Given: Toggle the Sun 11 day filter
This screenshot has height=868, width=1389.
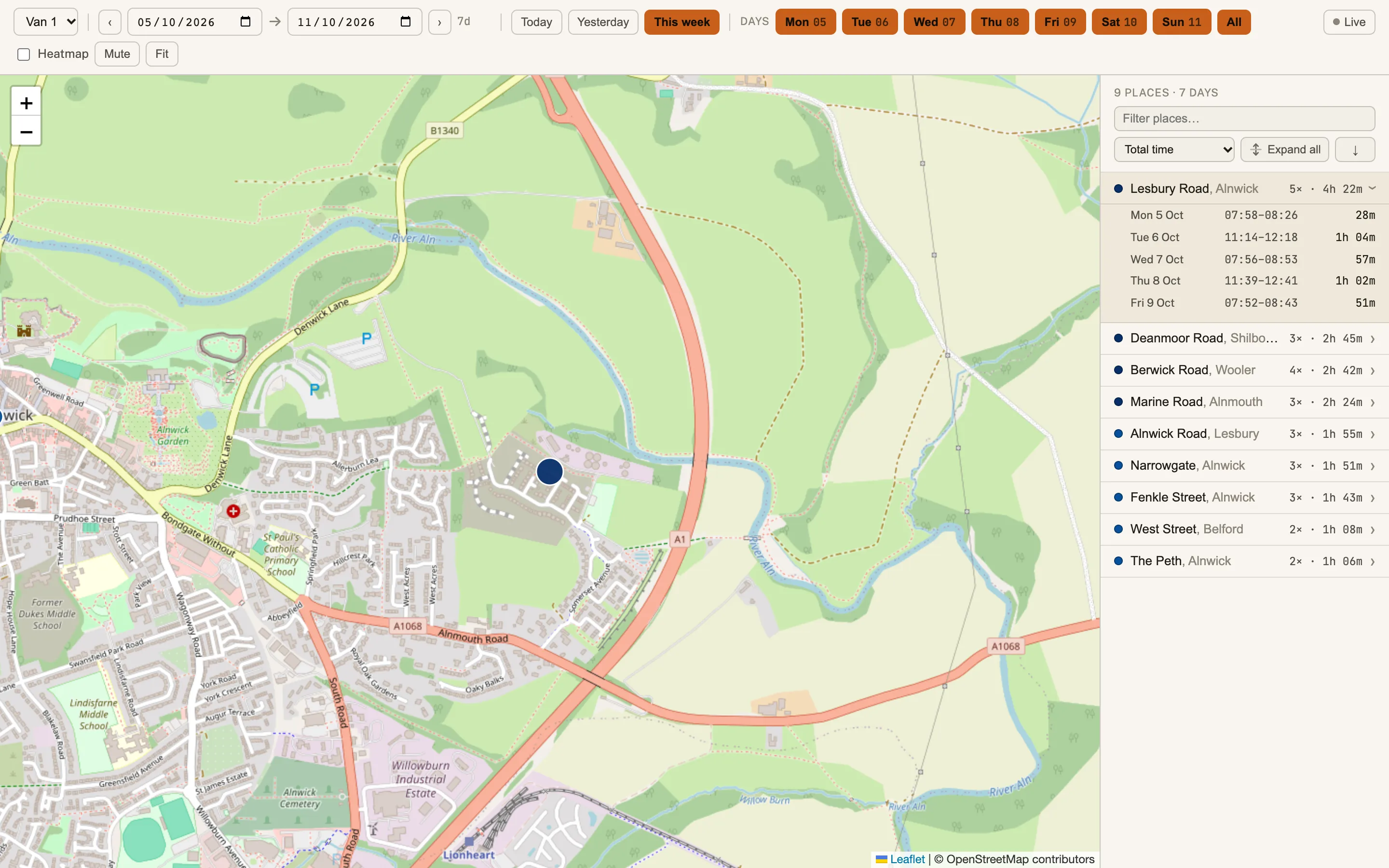Looking at the screenshot, I should (1181, 22).
